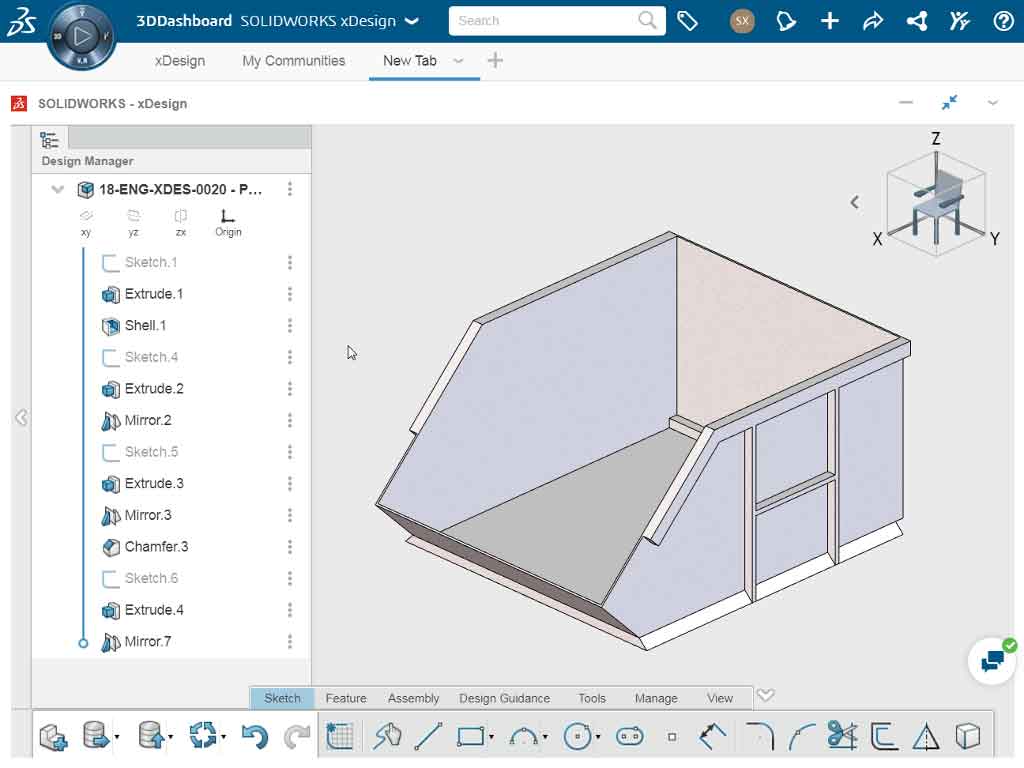1024x768 pixels.
Task: Open the New Tab dropdown chevron
Action: point(457,61)
